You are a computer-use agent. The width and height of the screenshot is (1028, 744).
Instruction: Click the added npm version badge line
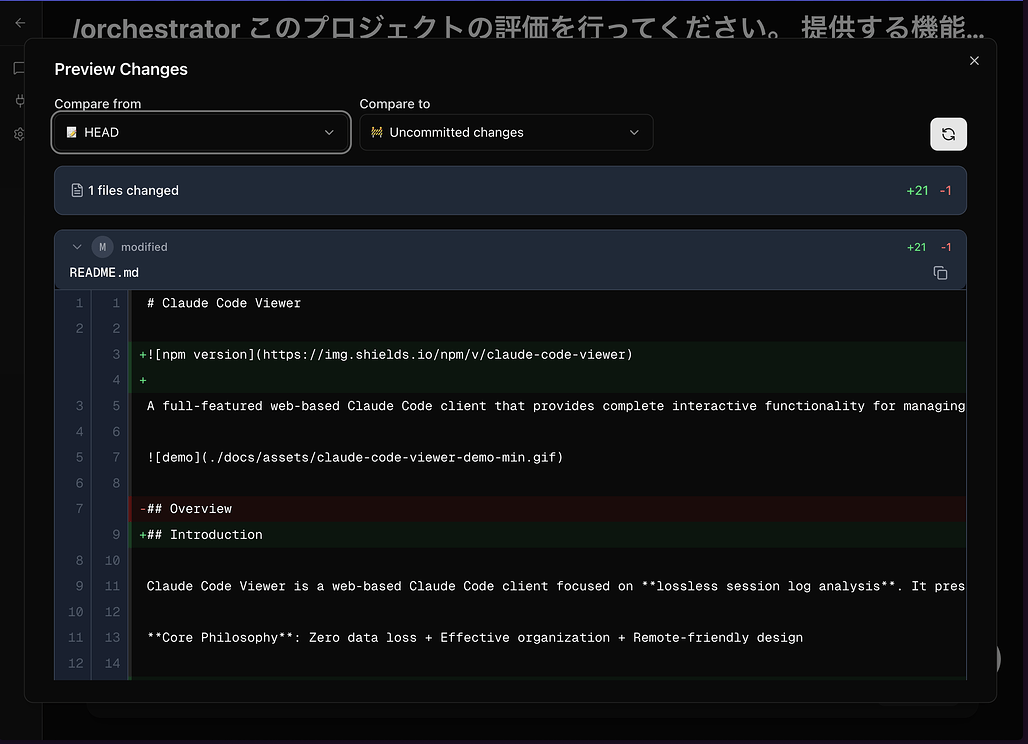click(390, 354)
